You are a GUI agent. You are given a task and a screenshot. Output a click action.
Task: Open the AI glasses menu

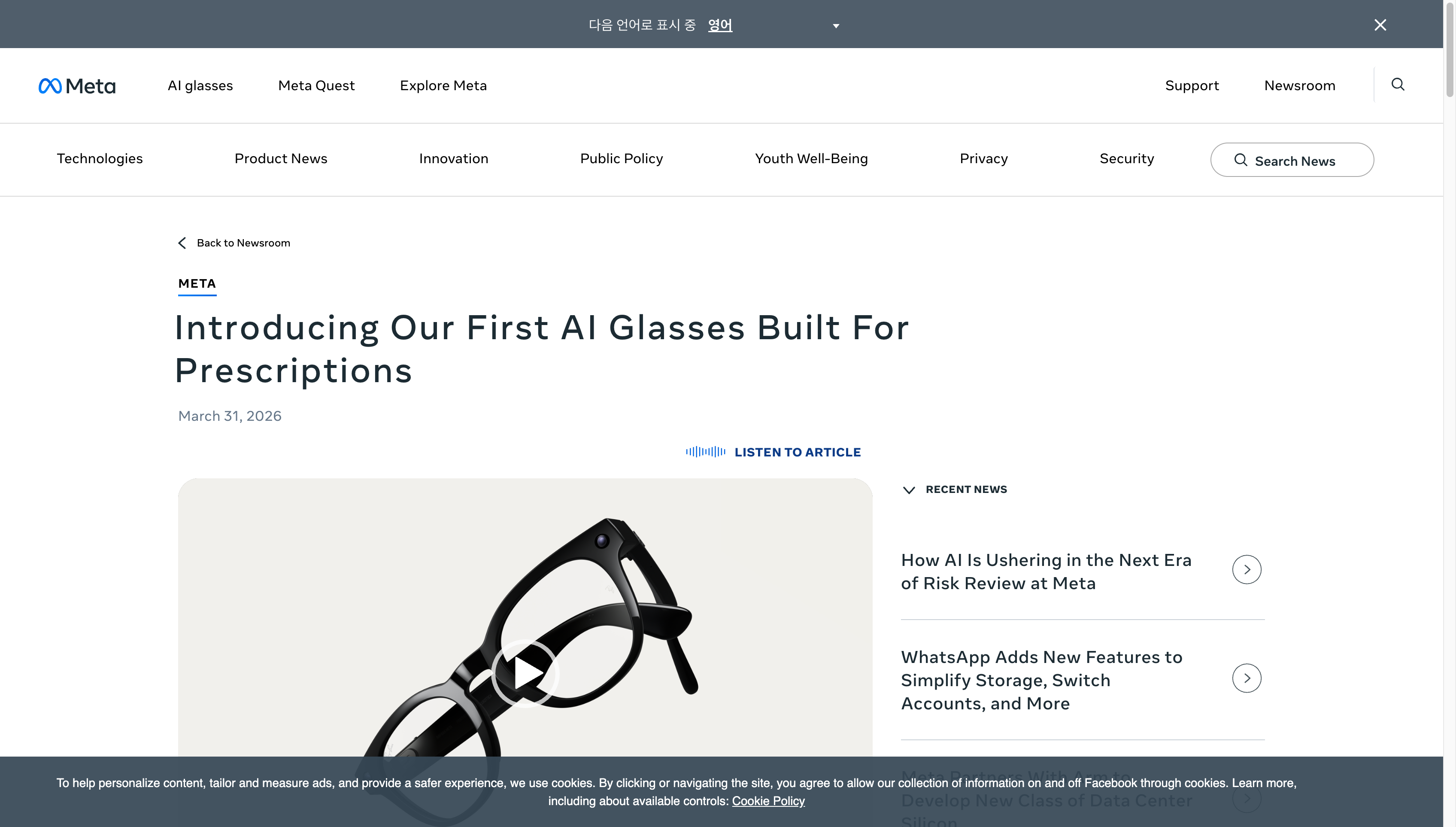click(x=200, y=86)
